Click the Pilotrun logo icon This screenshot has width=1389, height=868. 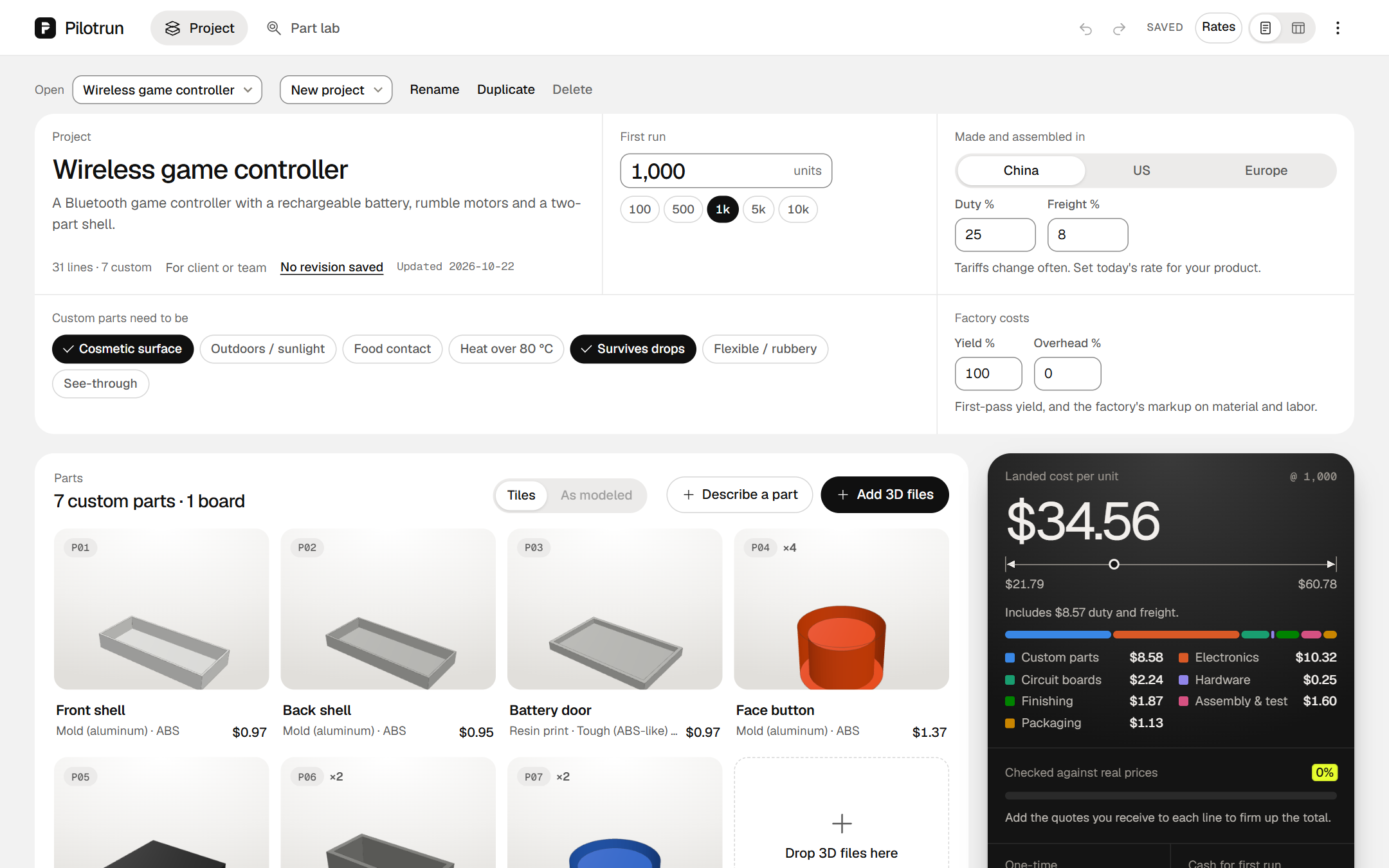point(45,28)
